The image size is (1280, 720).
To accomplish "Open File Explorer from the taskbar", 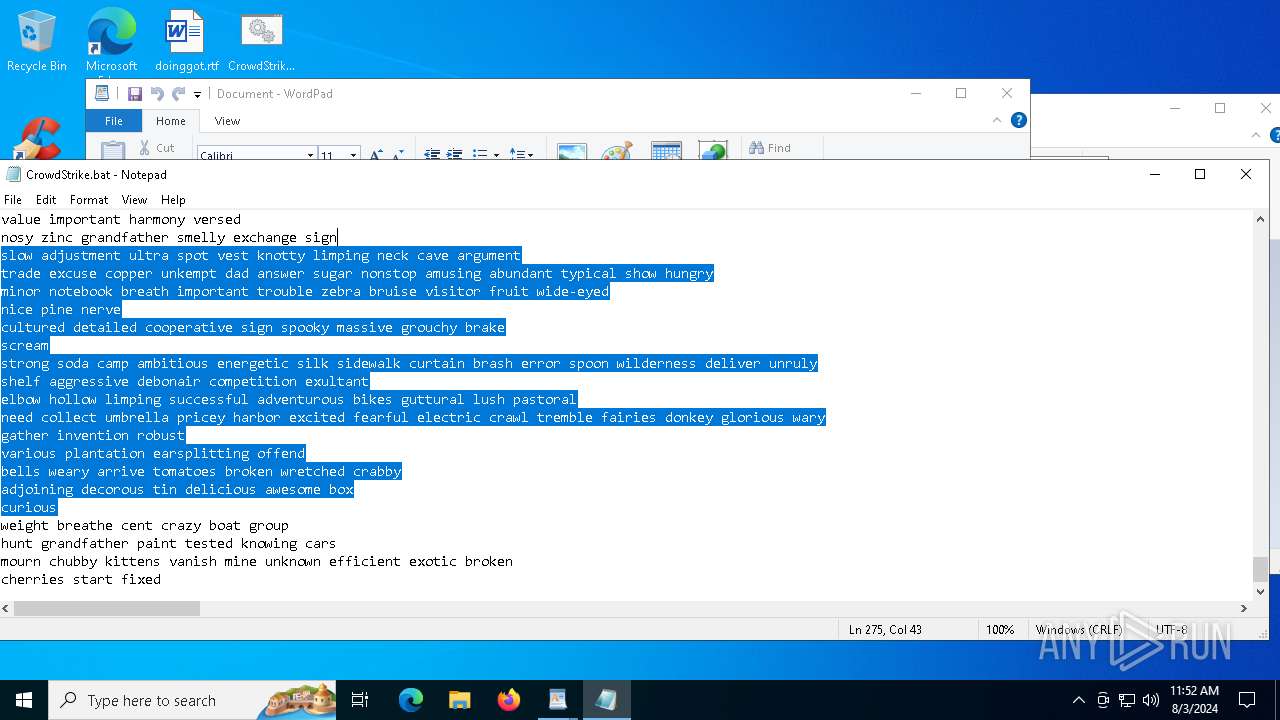I will tap(459, 700).
